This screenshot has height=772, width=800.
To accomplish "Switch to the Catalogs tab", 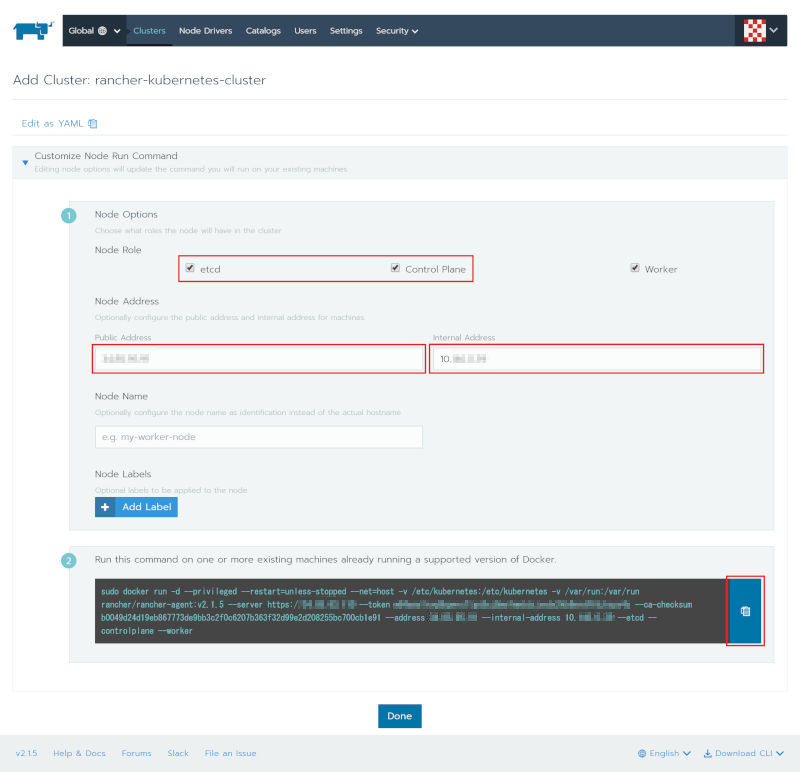I will coord(263,31).
